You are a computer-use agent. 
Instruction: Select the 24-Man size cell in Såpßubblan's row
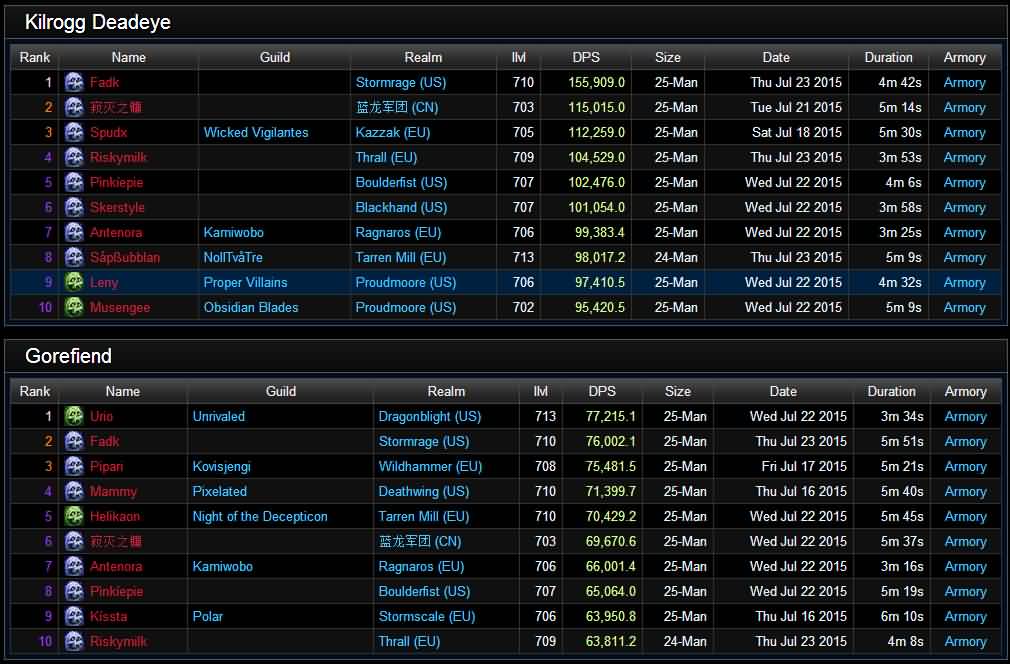pos(676,258)
